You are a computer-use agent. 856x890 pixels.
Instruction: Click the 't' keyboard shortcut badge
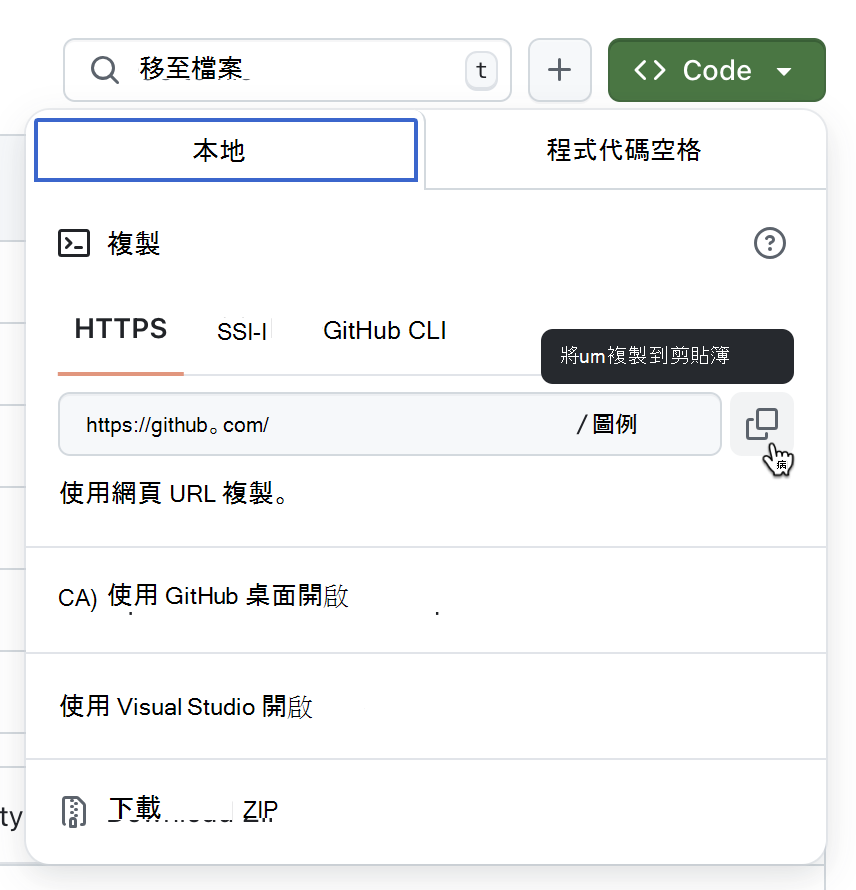click(x=481, y=70)
